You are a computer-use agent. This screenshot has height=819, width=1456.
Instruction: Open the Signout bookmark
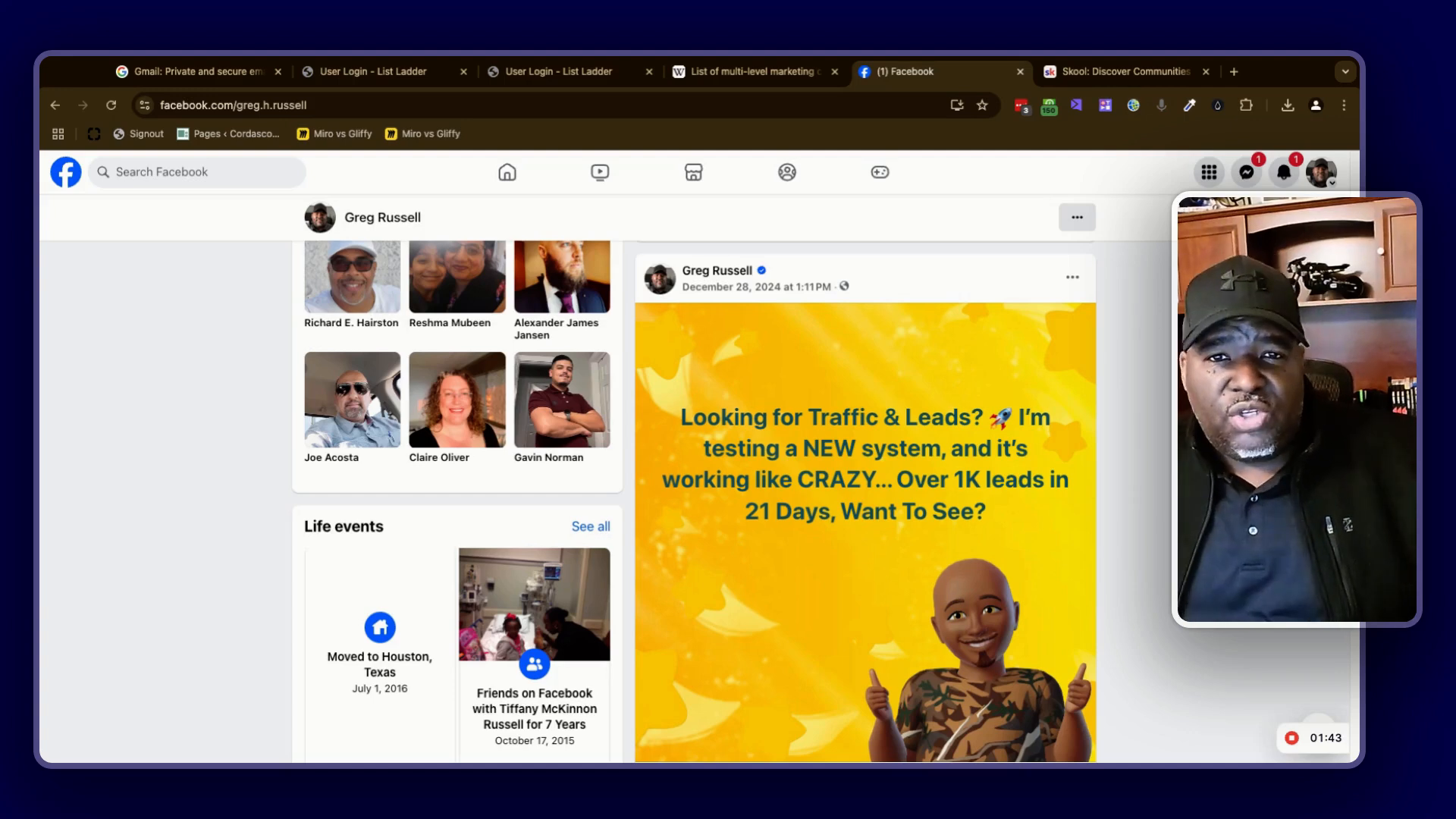[x=138, y=134]
